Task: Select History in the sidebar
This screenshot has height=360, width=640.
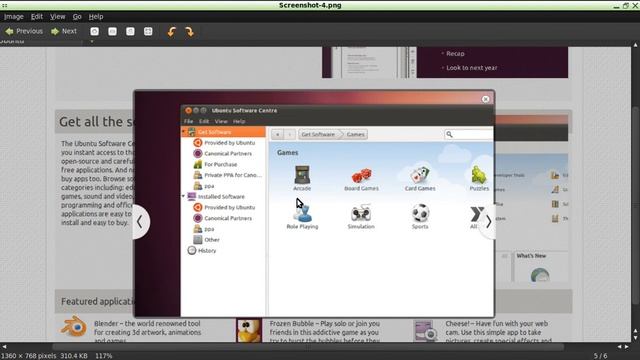Action: coord(202,250)
